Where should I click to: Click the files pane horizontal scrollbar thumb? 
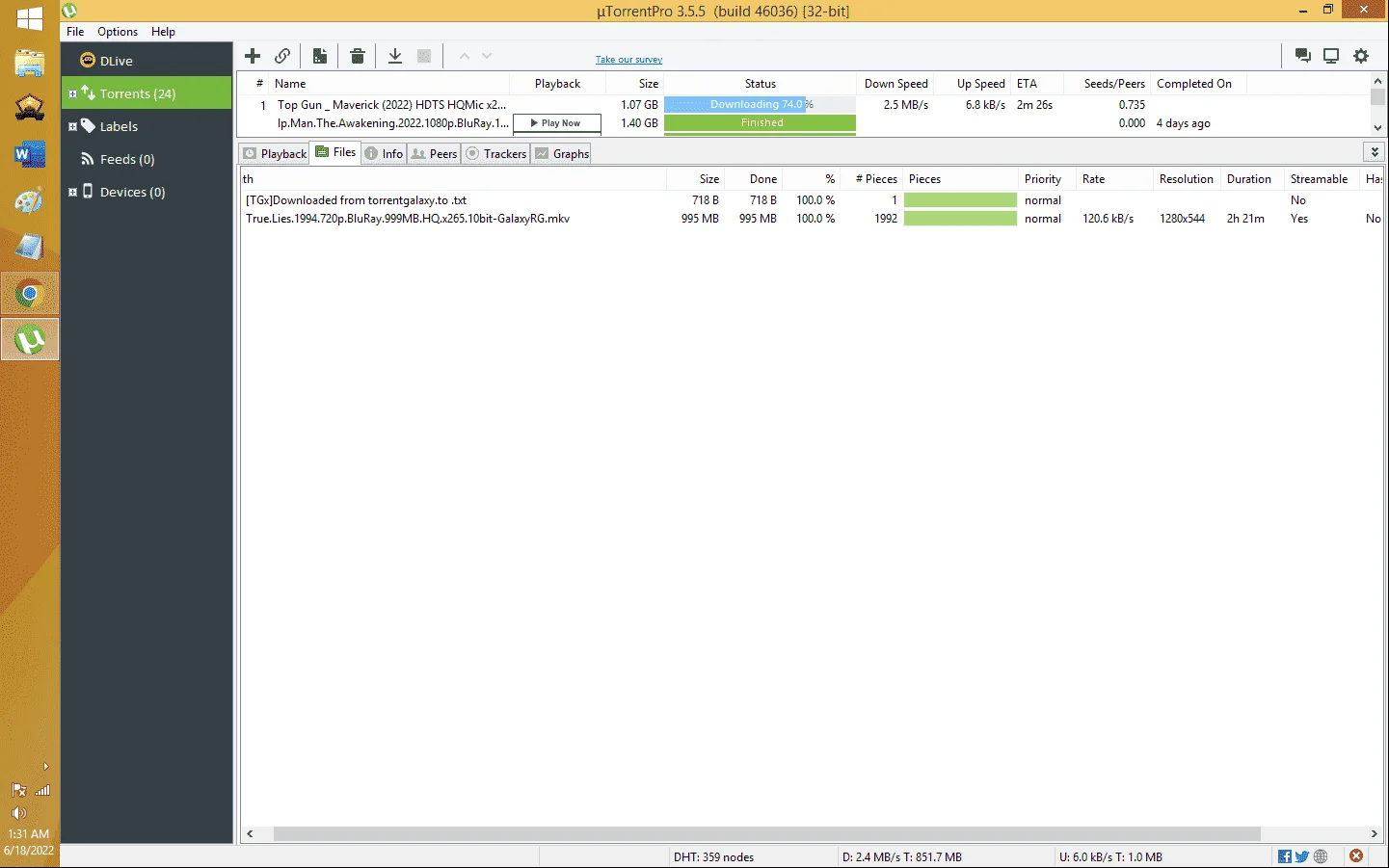(x=767, y=834)
